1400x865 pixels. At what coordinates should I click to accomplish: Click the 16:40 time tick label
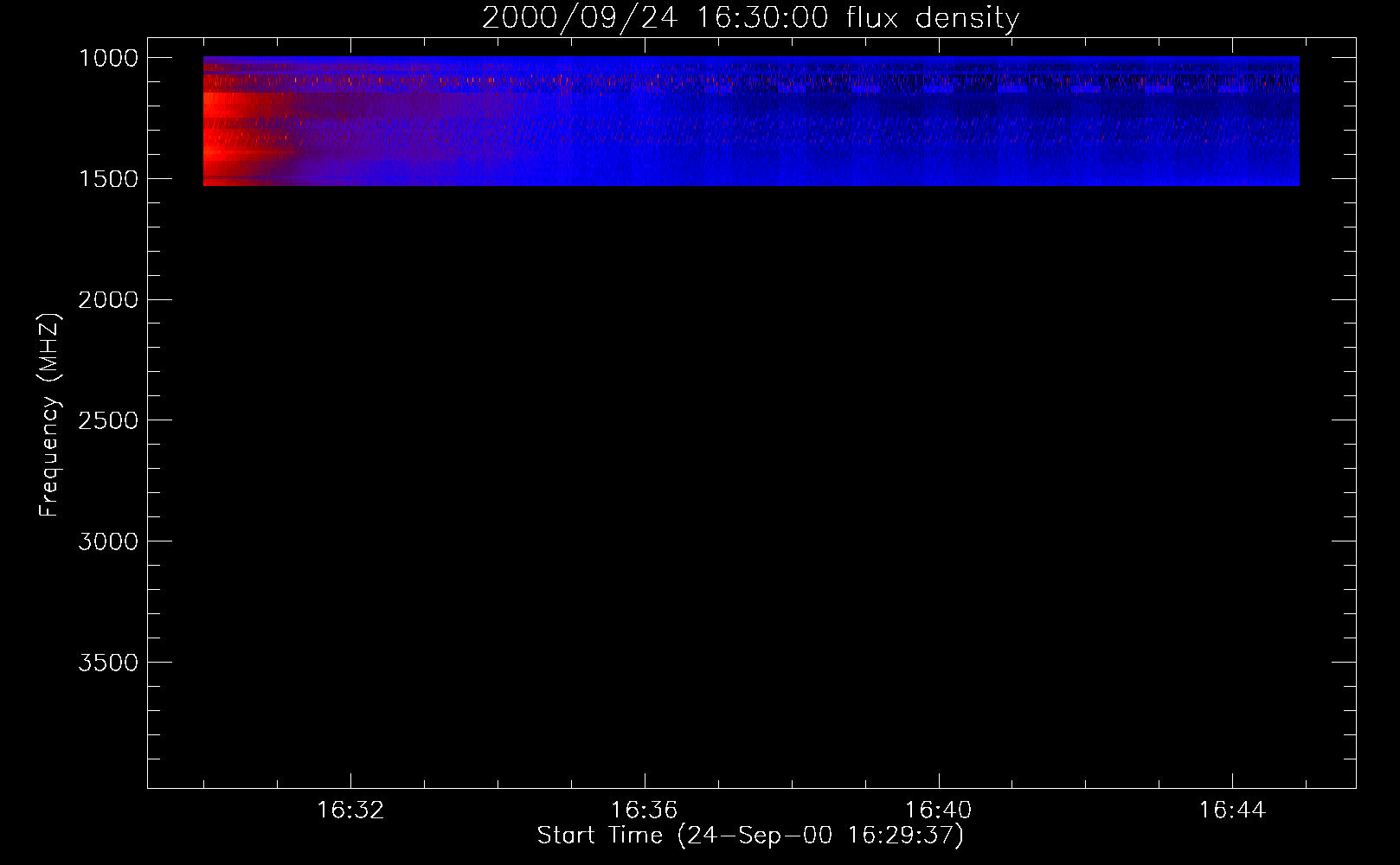938,811
